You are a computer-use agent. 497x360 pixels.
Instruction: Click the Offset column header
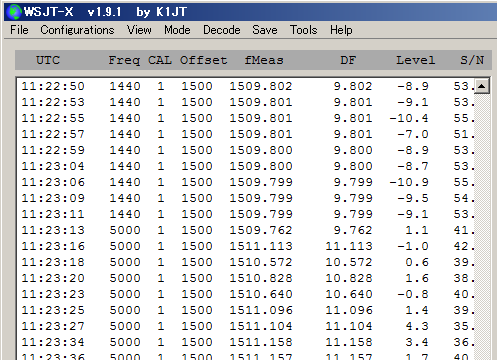[203, 60]
